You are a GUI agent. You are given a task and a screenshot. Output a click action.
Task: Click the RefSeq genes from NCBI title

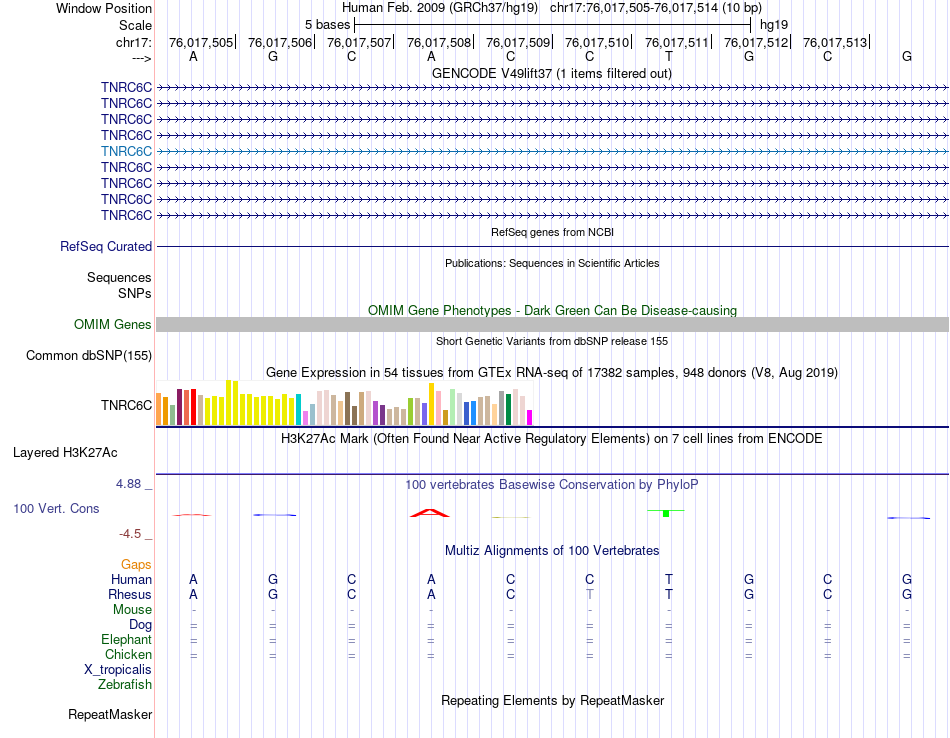point(552,232)
